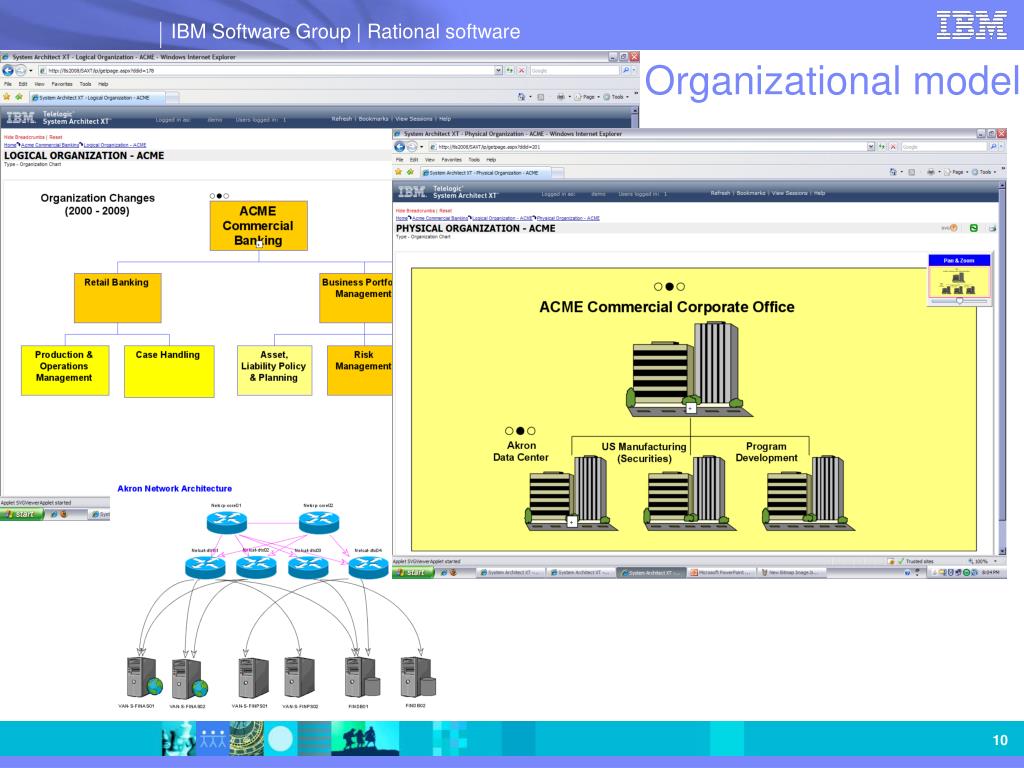Click Pan & Zoom slider handle
The image size is (1024, 768).
point(959,301)
